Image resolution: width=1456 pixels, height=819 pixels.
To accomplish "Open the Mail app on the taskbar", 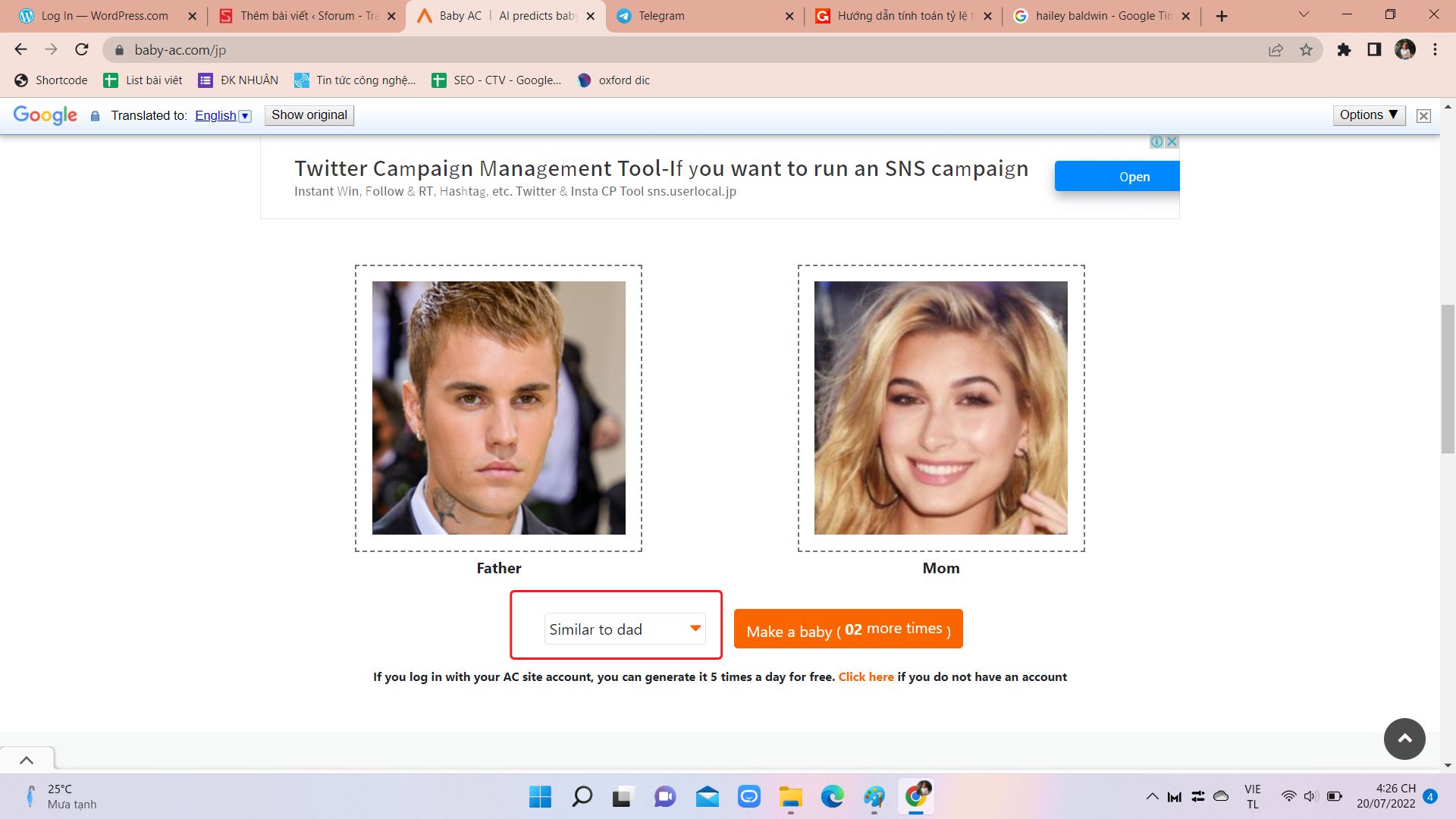I will [x=707, y=796].
